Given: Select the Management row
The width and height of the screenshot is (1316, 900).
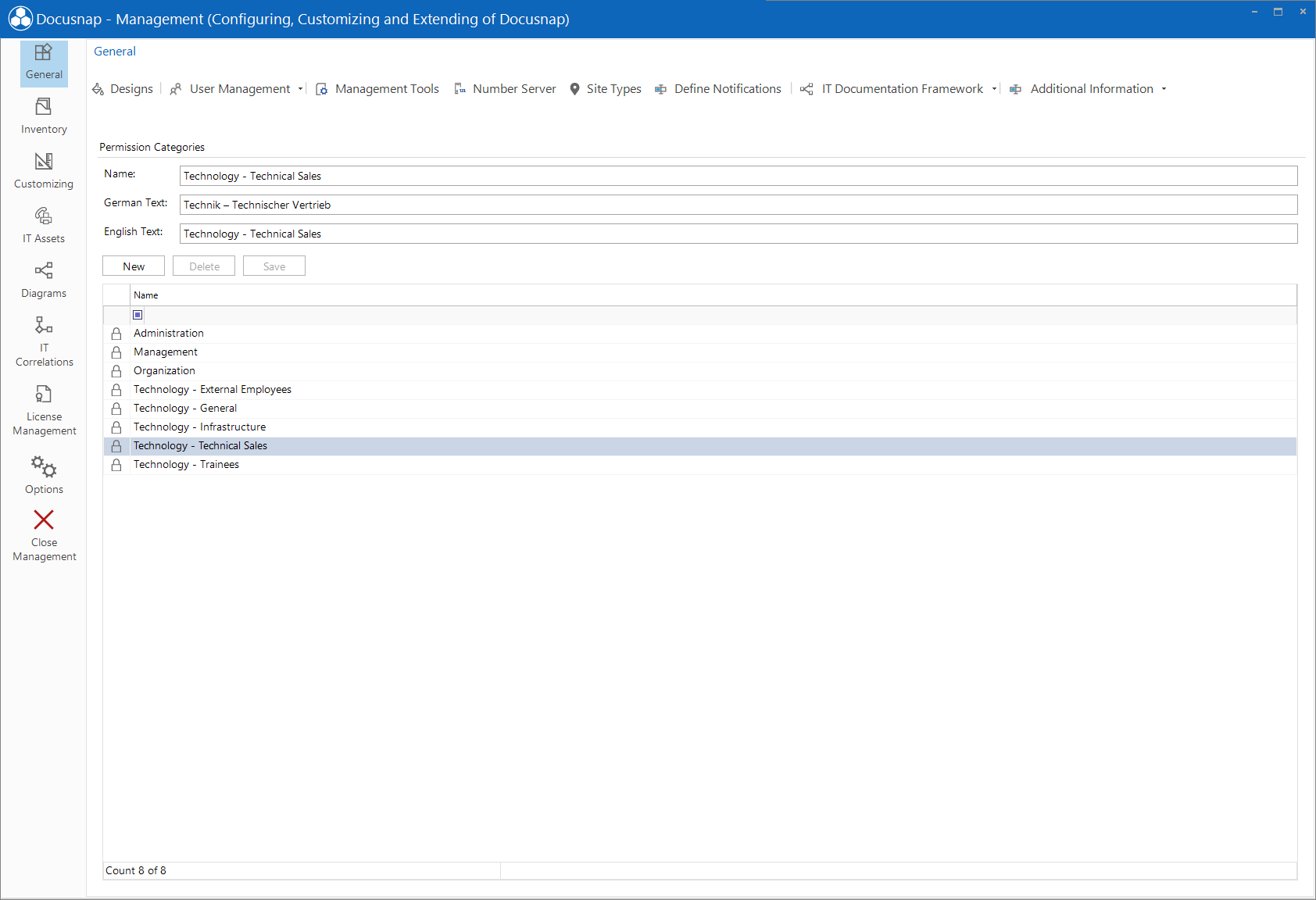Looking at the screenshot, I should pyautogui.click(x=699, y=352).
